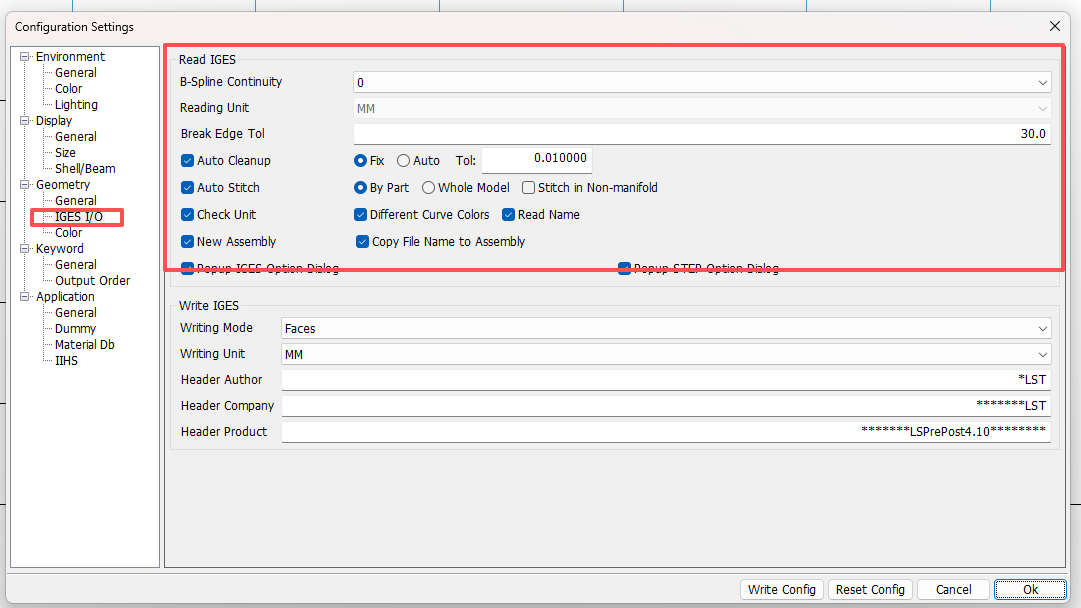The width and height of the screenshot is (1081, 608).
Task: Choose the By Part stitch option
Action: coord(360,188)
